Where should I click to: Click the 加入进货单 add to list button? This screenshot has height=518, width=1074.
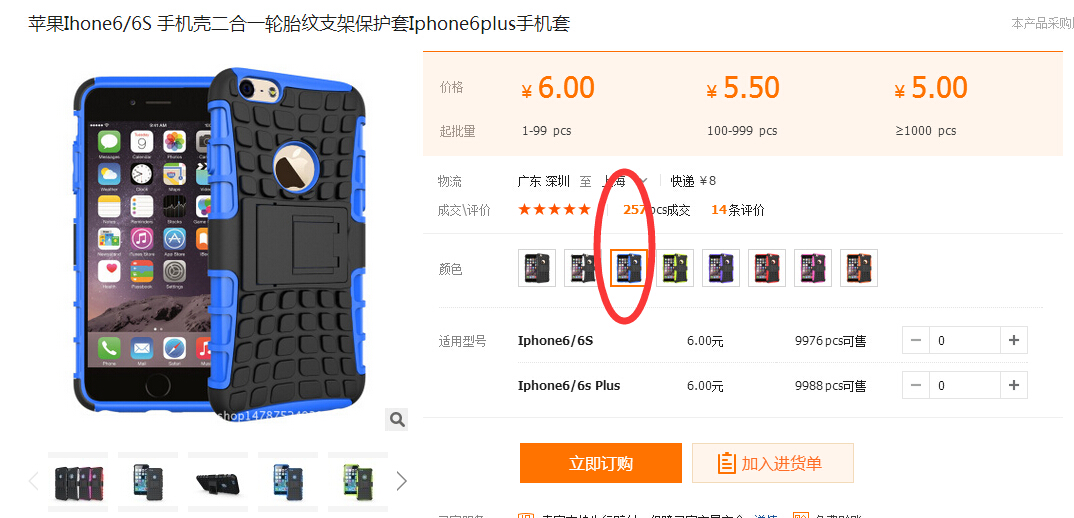coord(773,463)
